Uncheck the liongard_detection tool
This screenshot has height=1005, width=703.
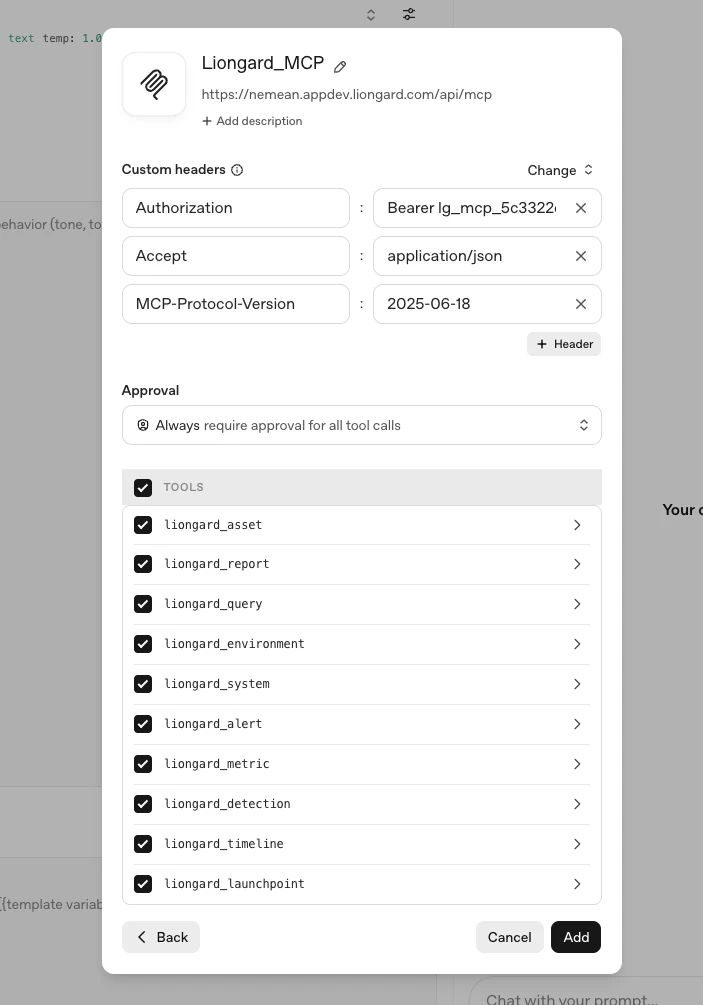coord(143,804)
